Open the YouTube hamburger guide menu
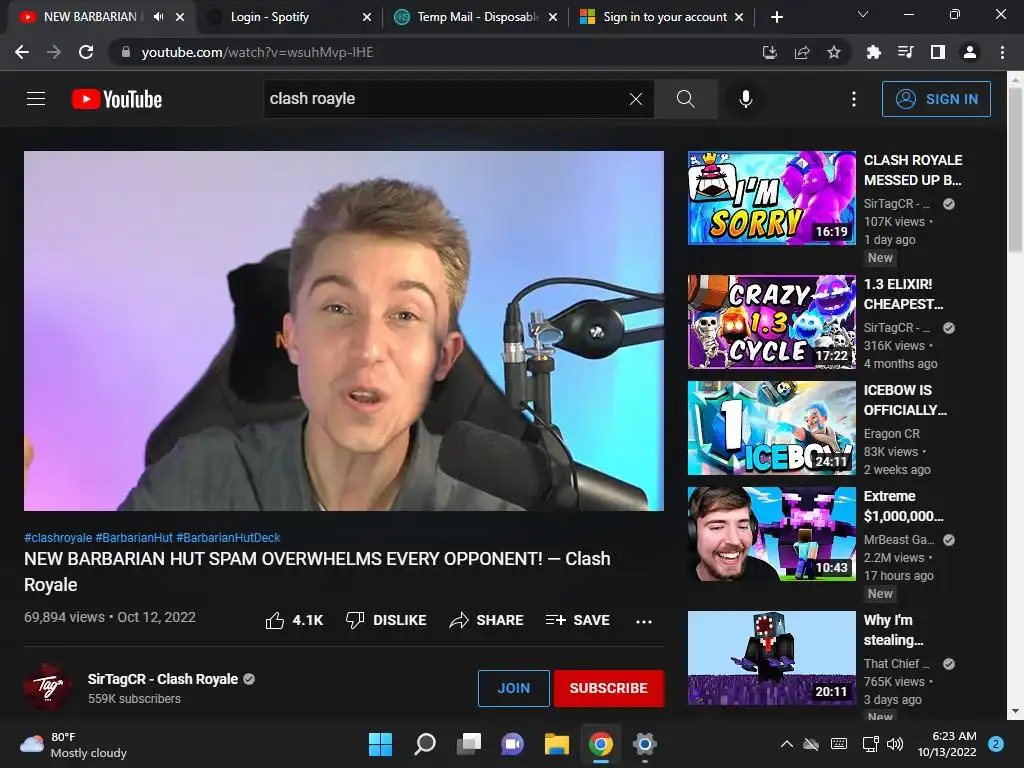This screenshot has height=768, width=1024. pyautogui.click(x=36, y=99)
